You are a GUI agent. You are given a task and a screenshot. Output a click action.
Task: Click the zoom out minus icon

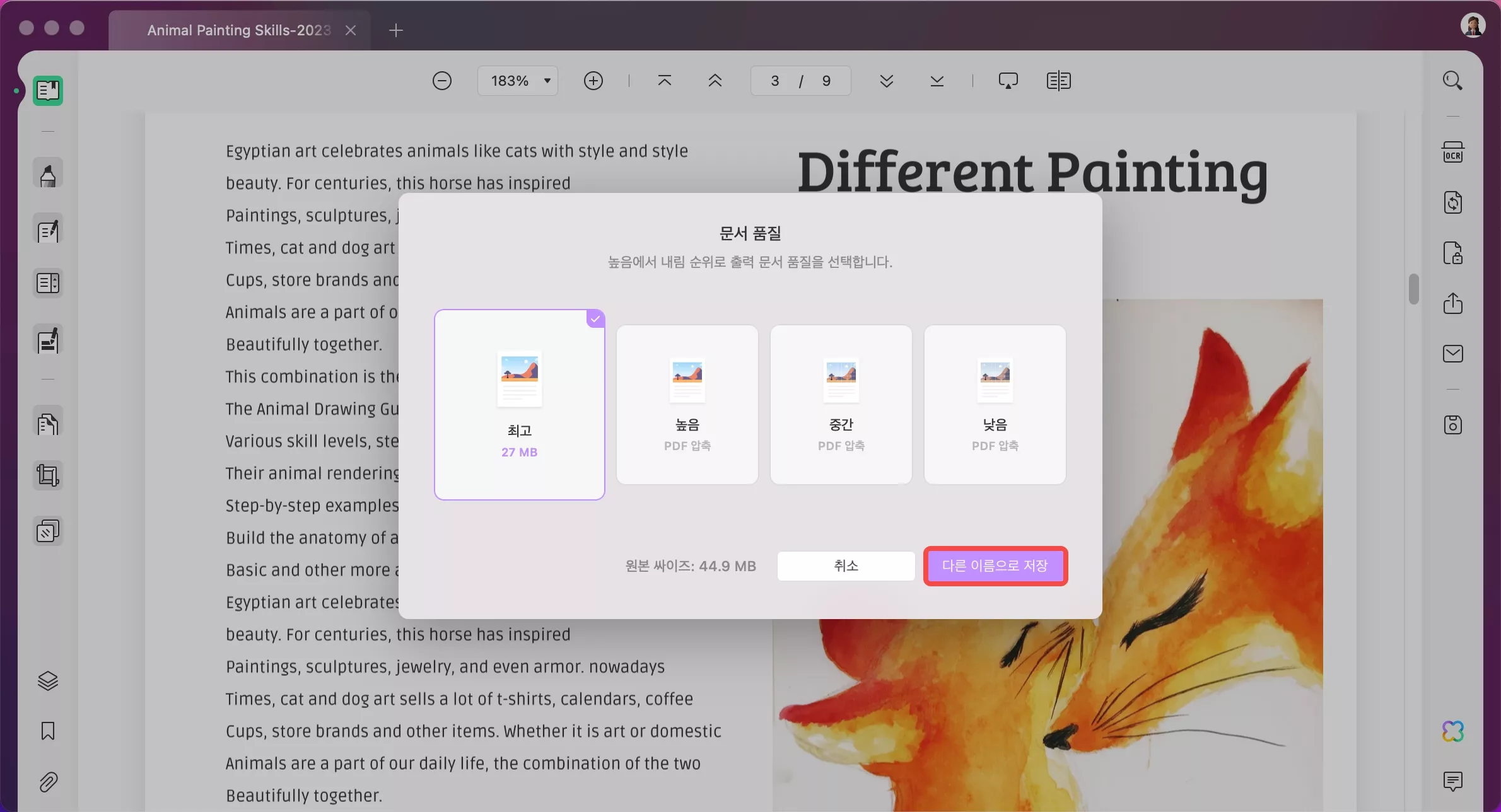point(442,81)
